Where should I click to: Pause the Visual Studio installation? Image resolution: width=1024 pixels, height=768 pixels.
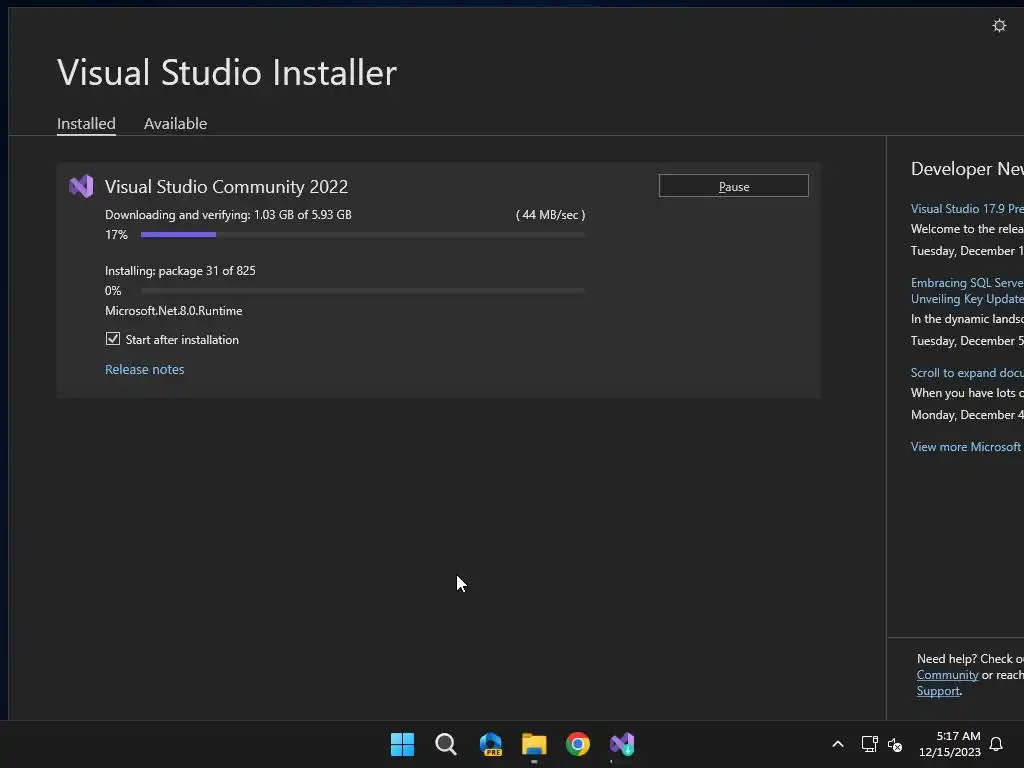733,186
